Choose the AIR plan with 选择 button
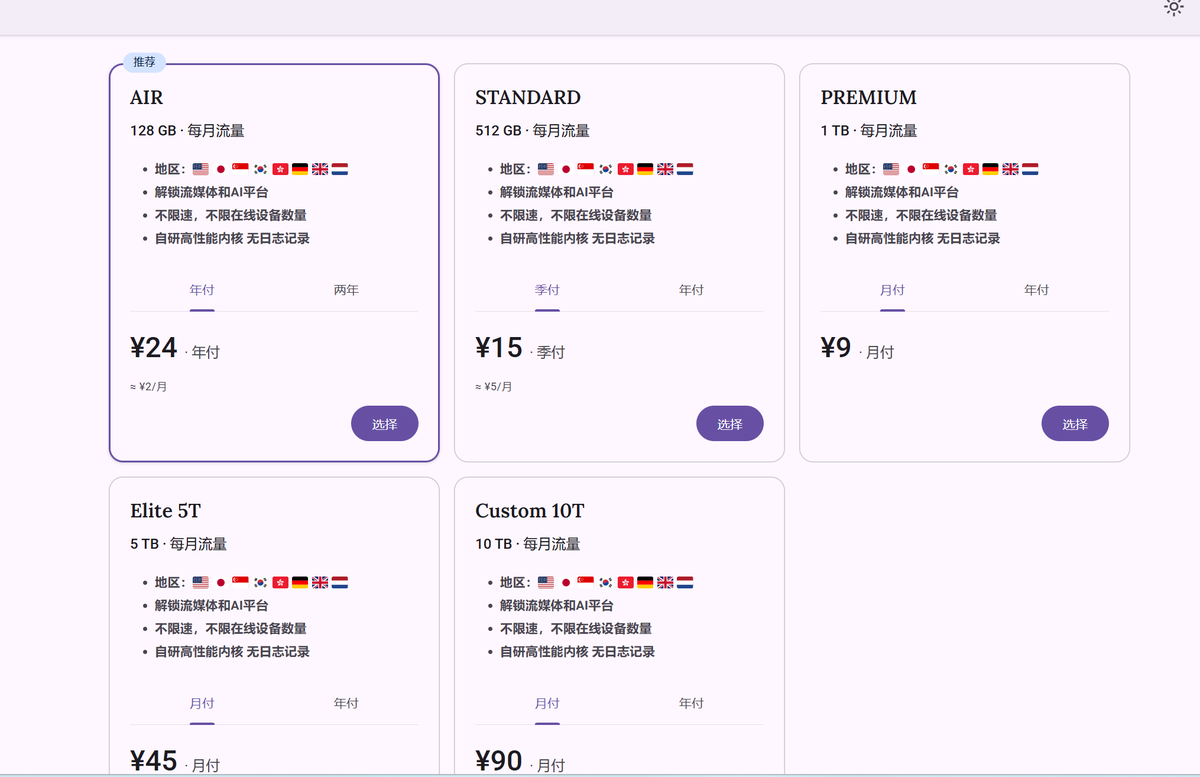The height and width of the screenshot is (777, 1200). coord(385,424)
